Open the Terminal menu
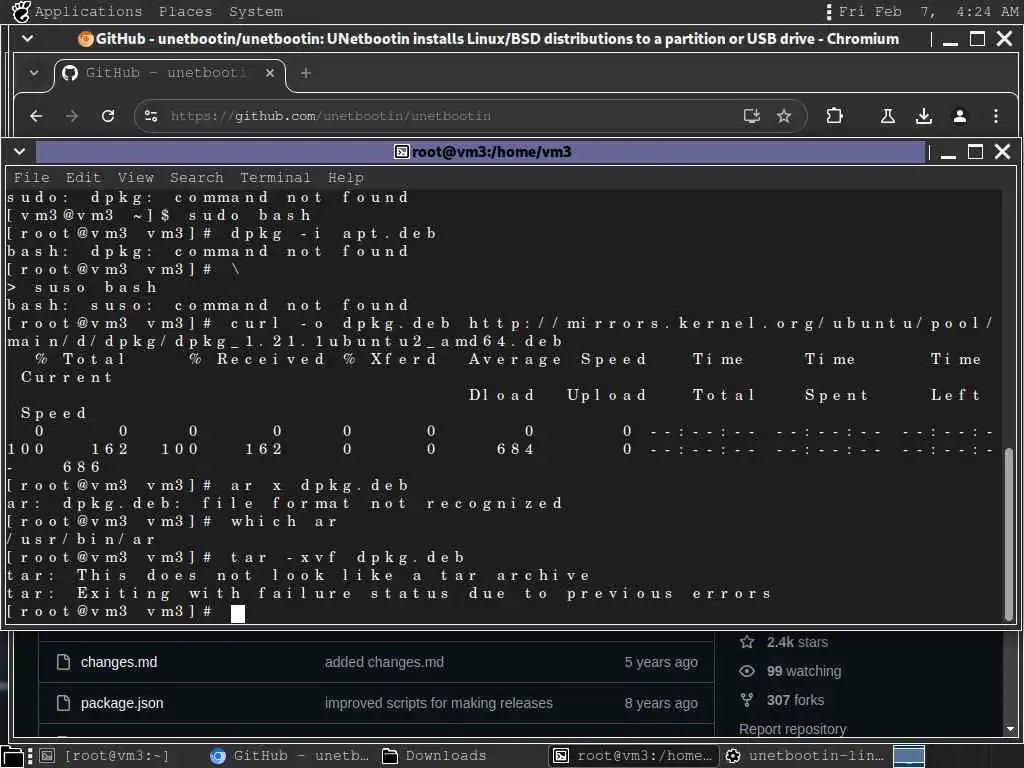The image size is (1024, 768). click(x=275, y=178)
